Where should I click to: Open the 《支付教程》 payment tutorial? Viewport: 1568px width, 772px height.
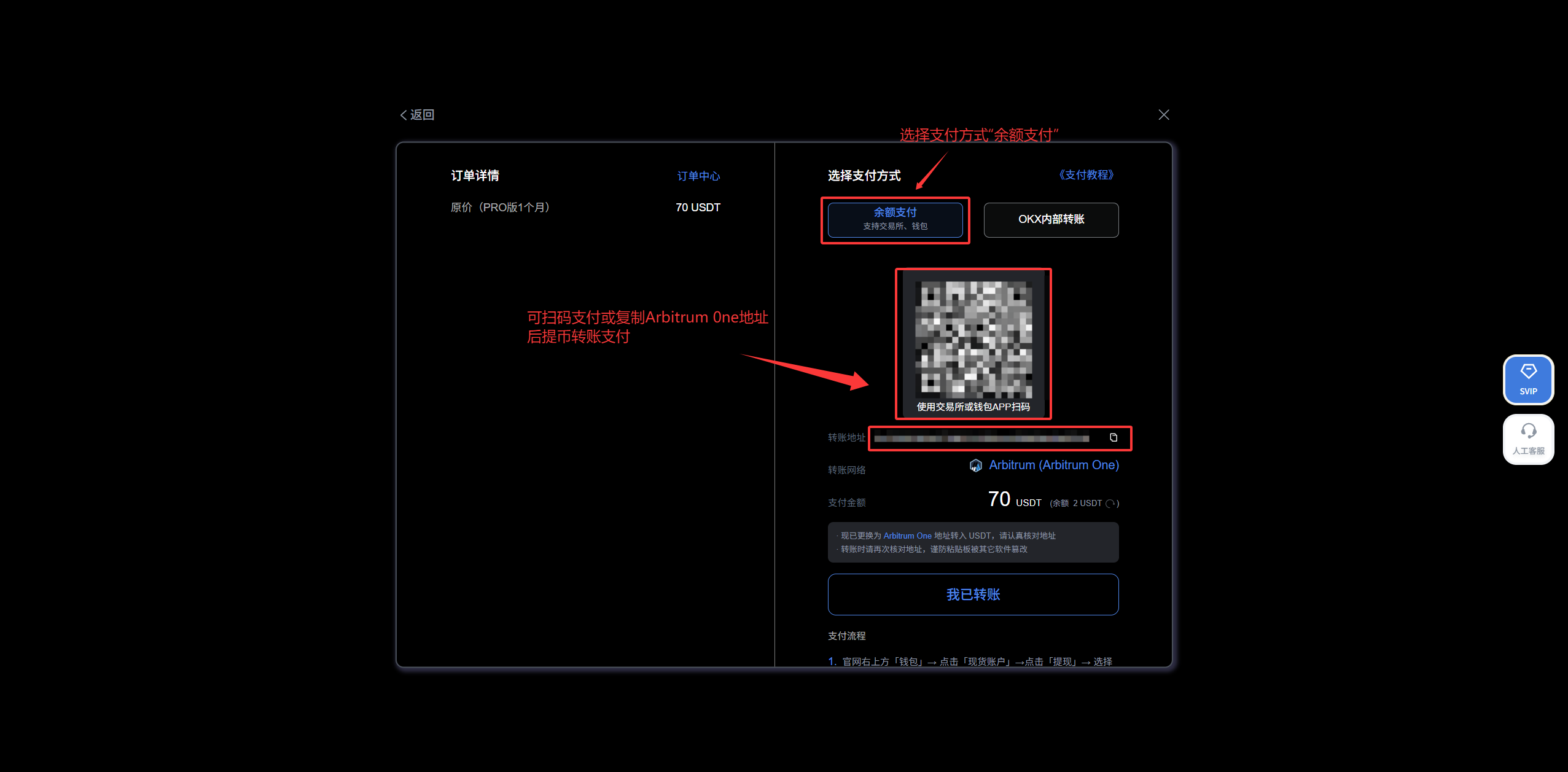click(x=1086, y=174)
